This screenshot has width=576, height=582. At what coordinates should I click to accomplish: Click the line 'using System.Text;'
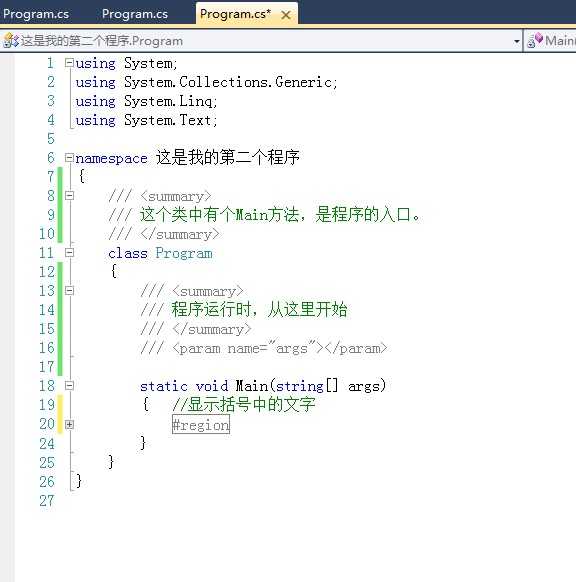(146, 120)
